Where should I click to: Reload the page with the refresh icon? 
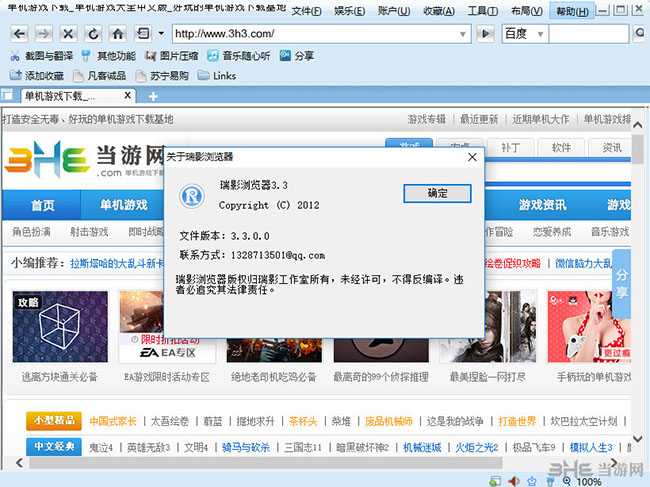coord(93,34)
